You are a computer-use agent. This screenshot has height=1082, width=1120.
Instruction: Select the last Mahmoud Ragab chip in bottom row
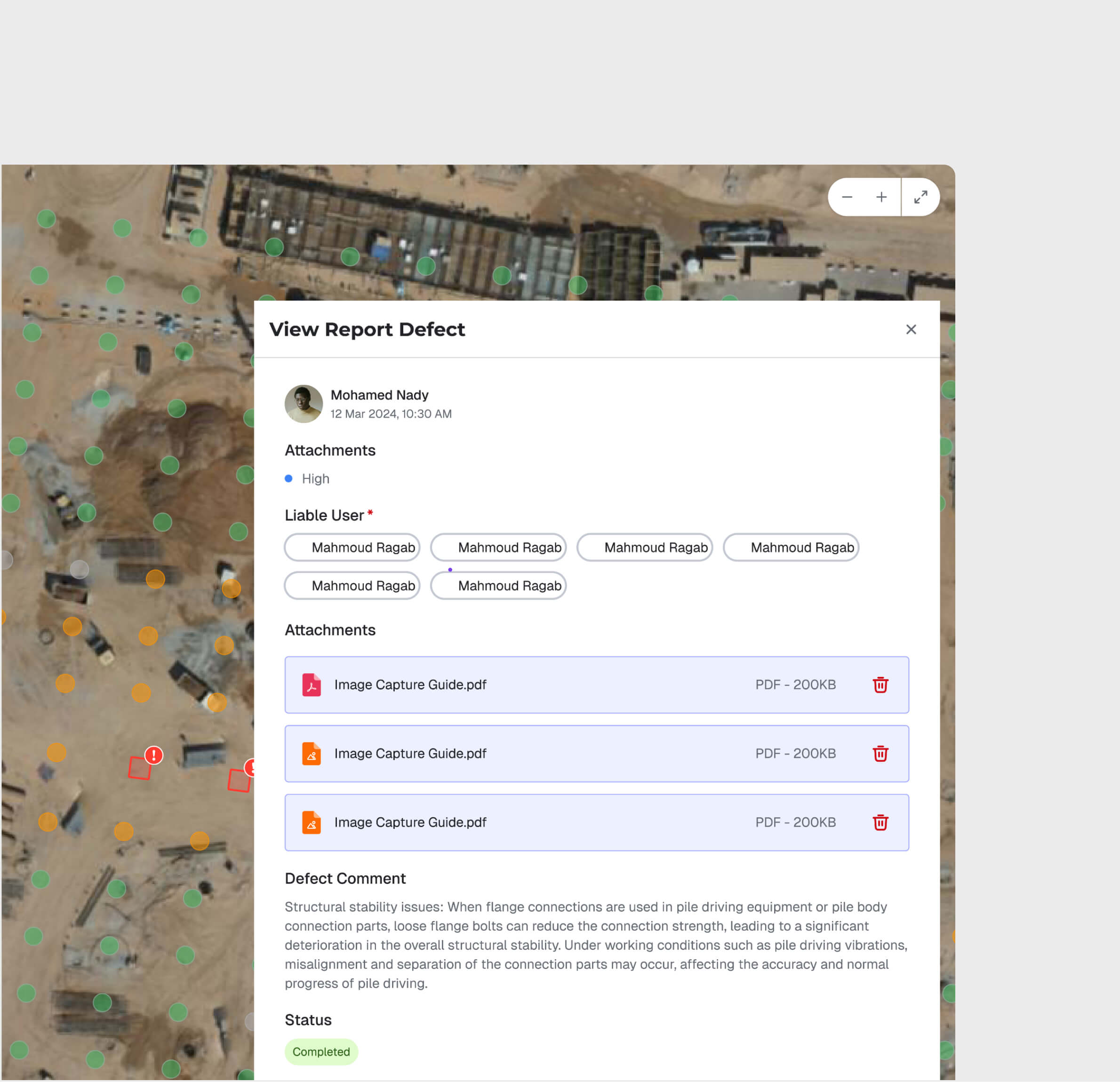pyautogui.click(x=498, y=585)
